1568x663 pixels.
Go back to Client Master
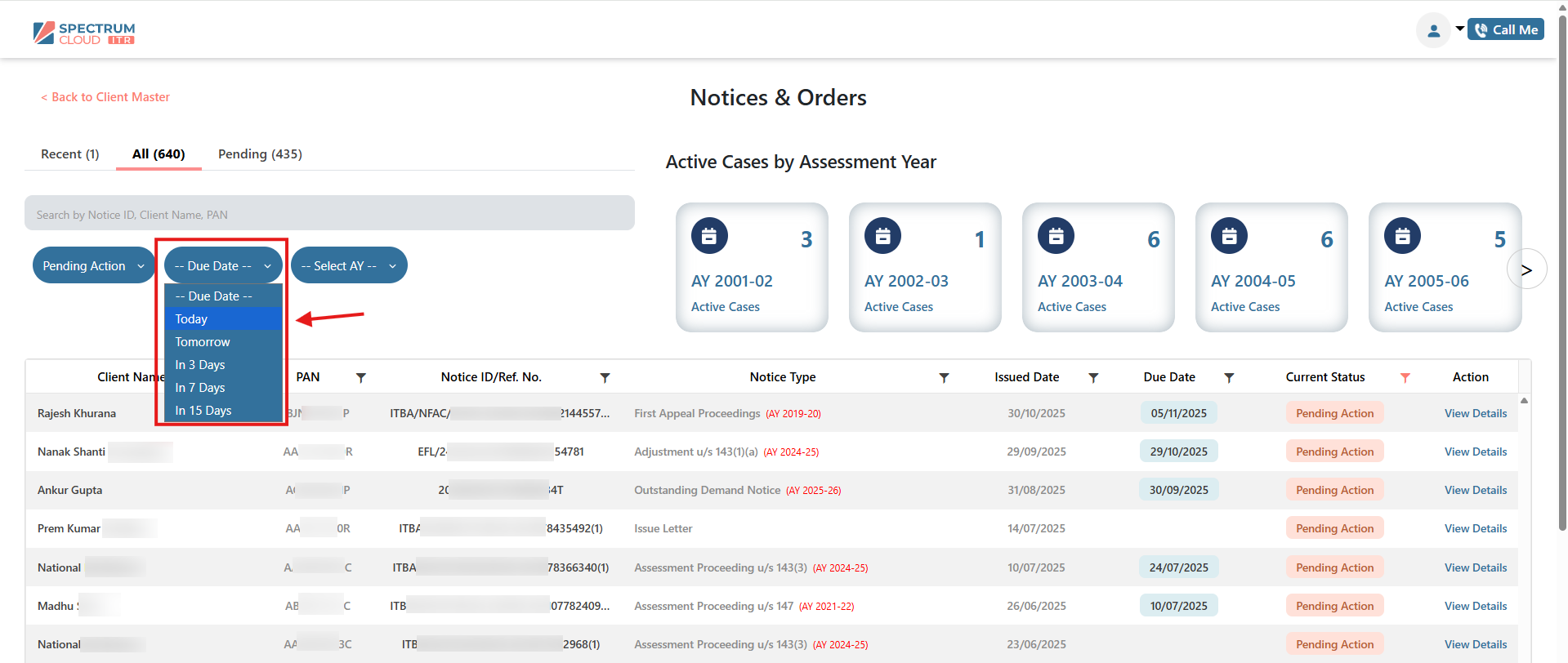[x=105, y=97]
